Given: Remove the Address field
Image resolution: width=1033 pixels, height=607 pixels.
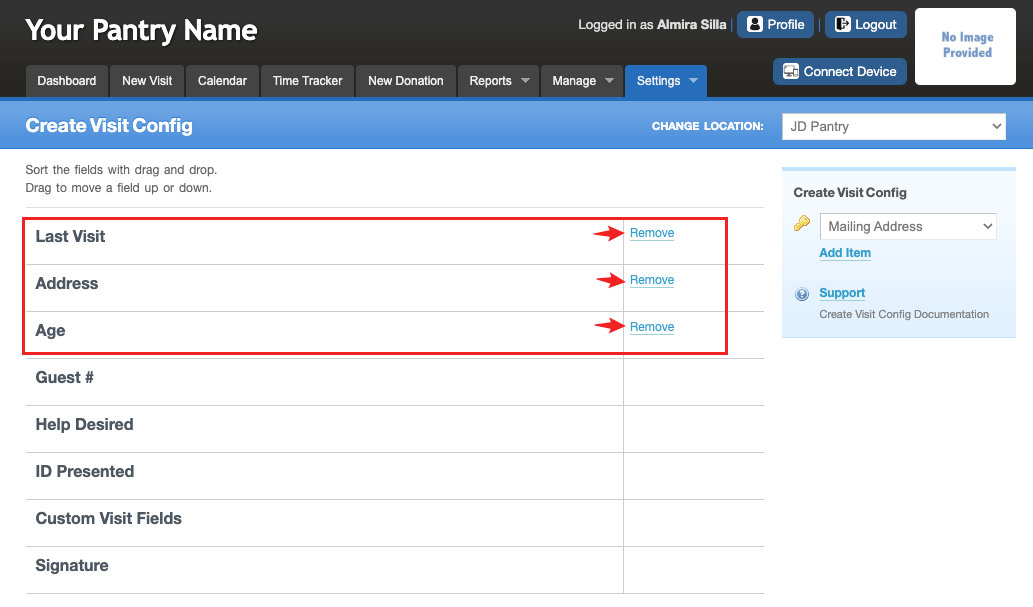Looking at the screenshot, I should point(652,279).
